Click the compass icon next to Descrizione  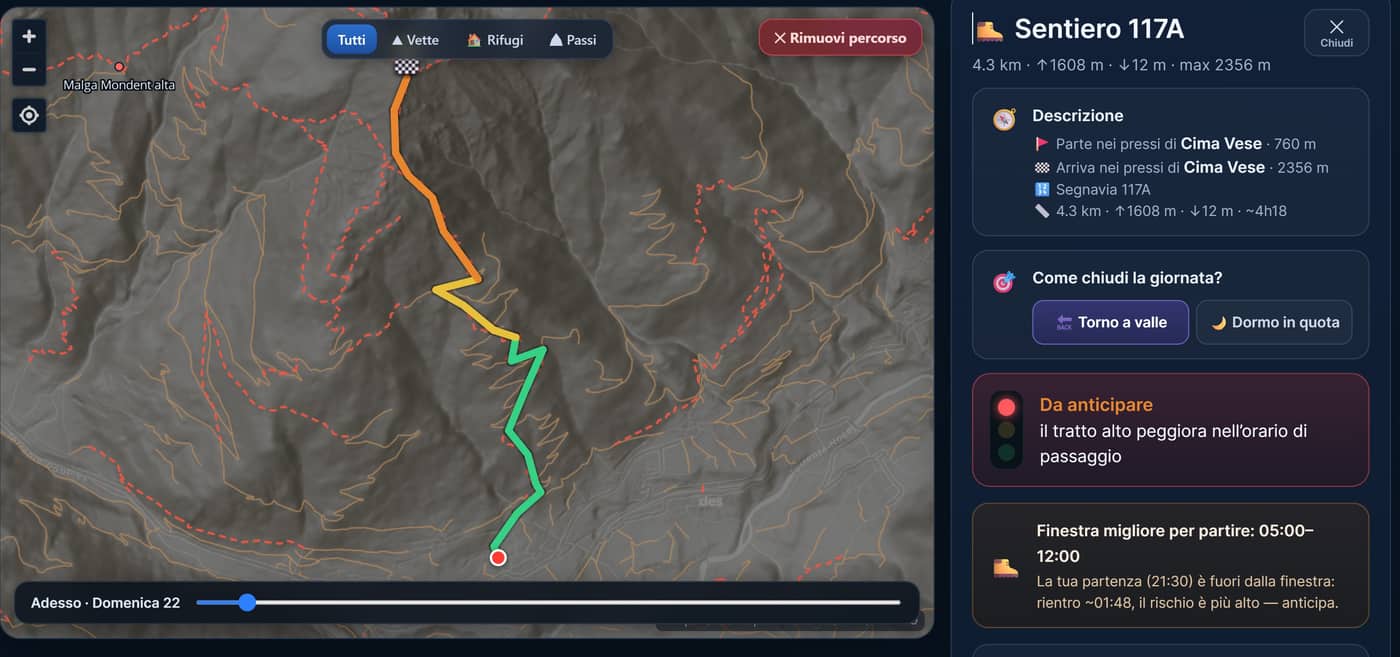tap(1004, 119)
